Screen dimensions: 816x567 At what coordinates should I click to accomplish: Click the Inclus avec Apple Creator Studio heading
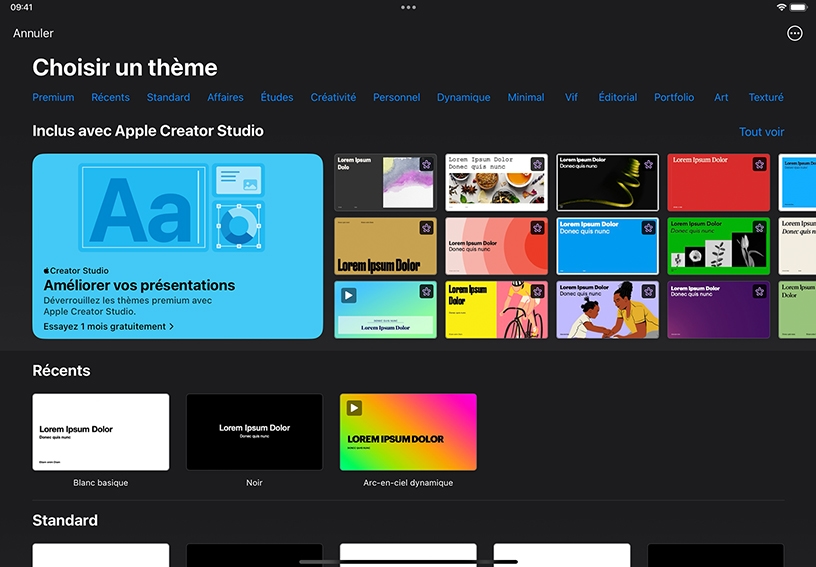coord(148,131)
